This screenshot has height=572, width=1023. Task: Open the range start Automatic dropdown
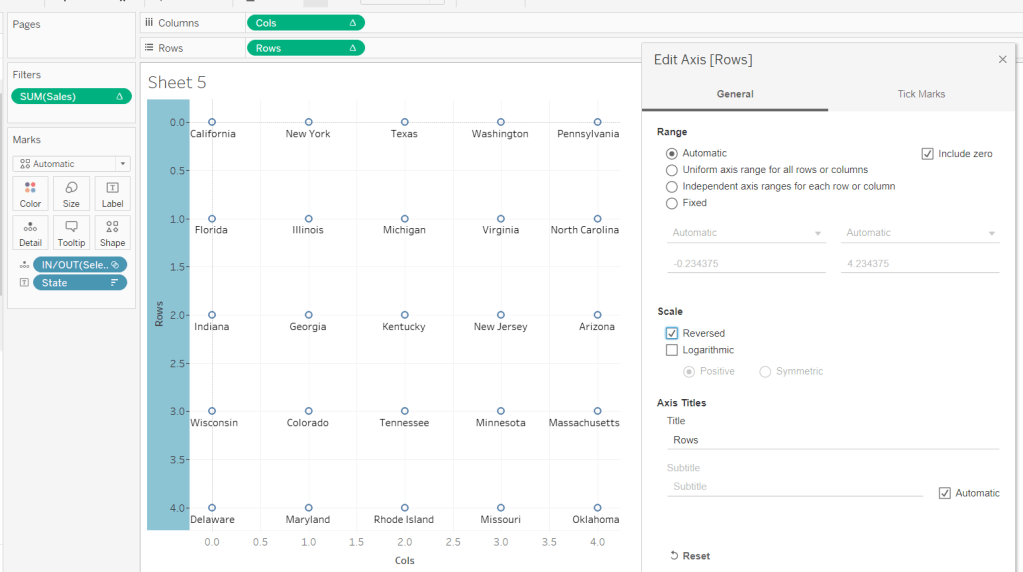(x=746, y=233)
